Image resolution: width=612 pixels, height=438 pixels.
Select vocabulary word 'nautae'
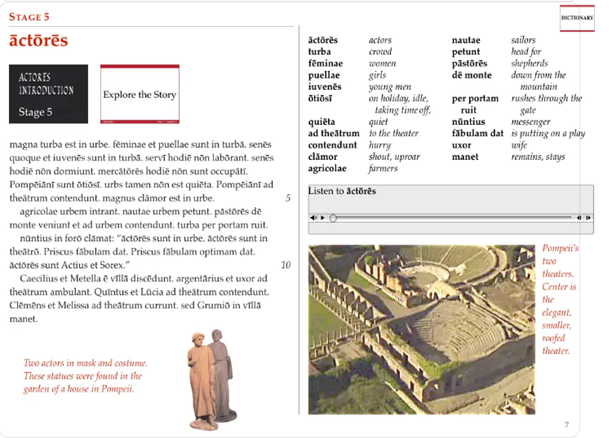coord(466,40)
